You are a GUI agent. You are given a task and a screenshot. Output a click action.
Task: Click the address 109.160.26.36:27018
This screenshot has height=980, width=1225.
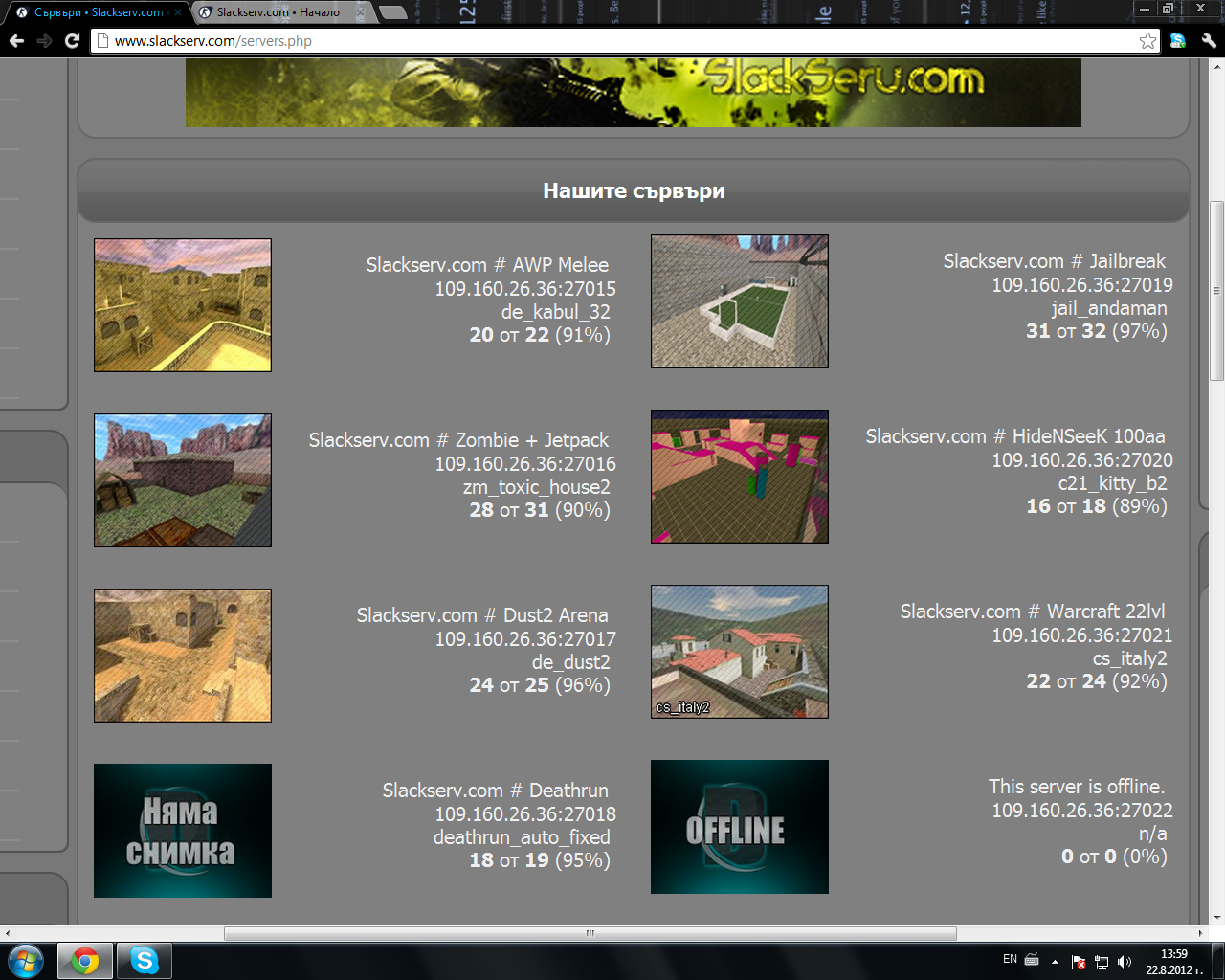[x=525, y=814]
